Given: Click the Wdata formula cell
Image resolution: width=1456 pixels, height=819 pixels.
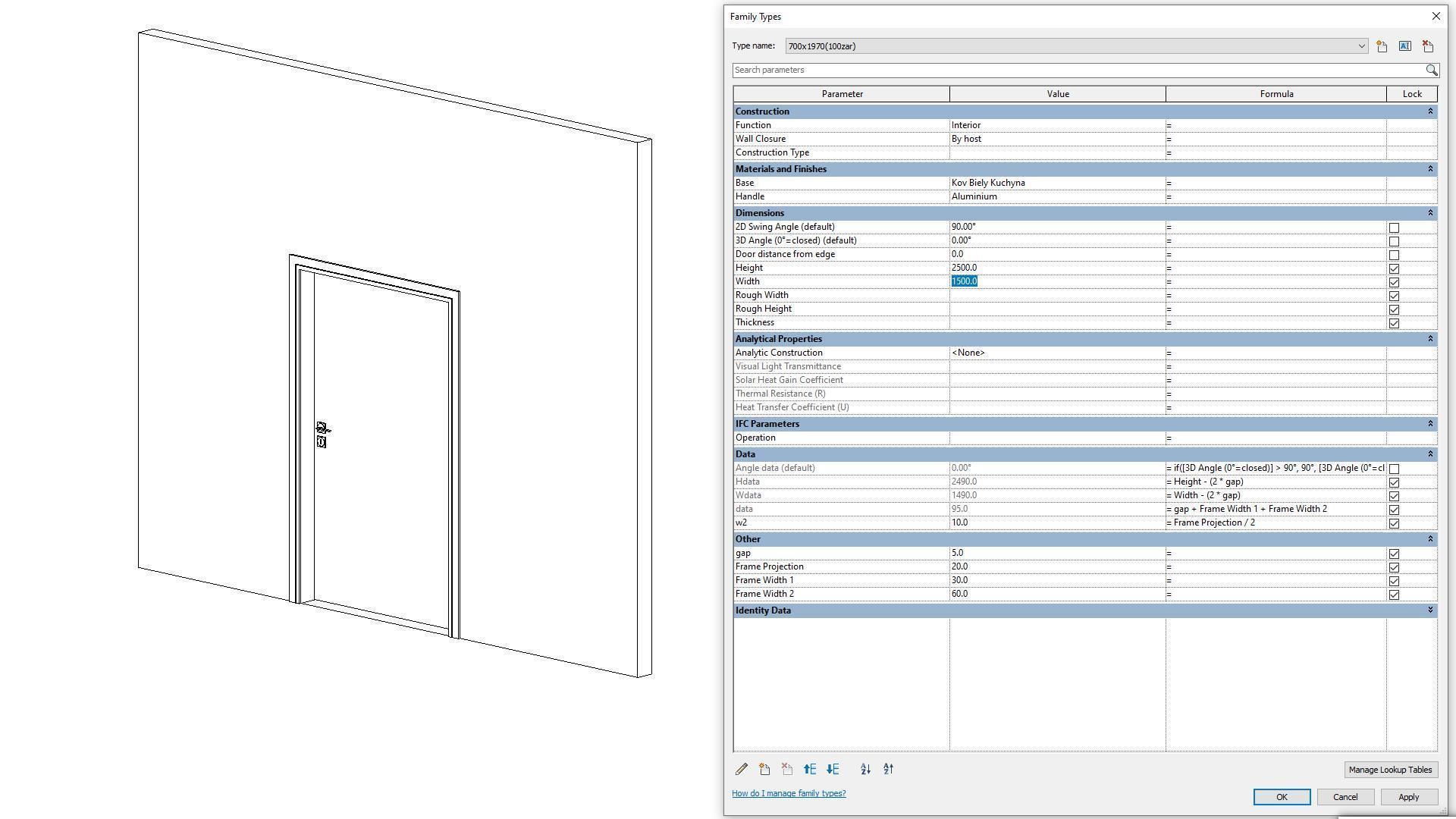Looking at the screenshot, I should click(x=1276, y=495).
